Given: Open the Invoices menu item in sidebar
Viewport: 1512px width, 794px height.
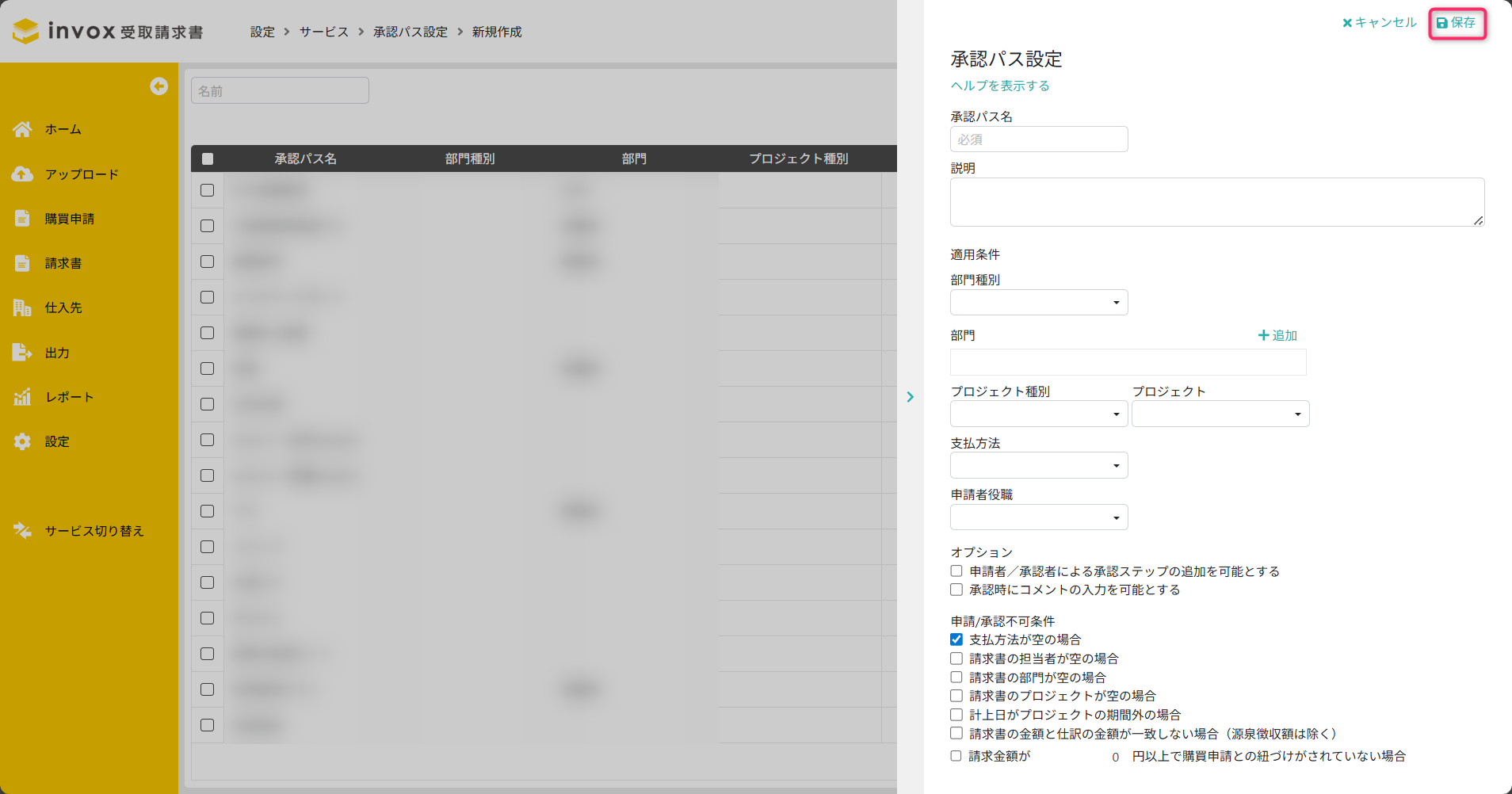Looking at the screenshot, I should pos(63,263).
